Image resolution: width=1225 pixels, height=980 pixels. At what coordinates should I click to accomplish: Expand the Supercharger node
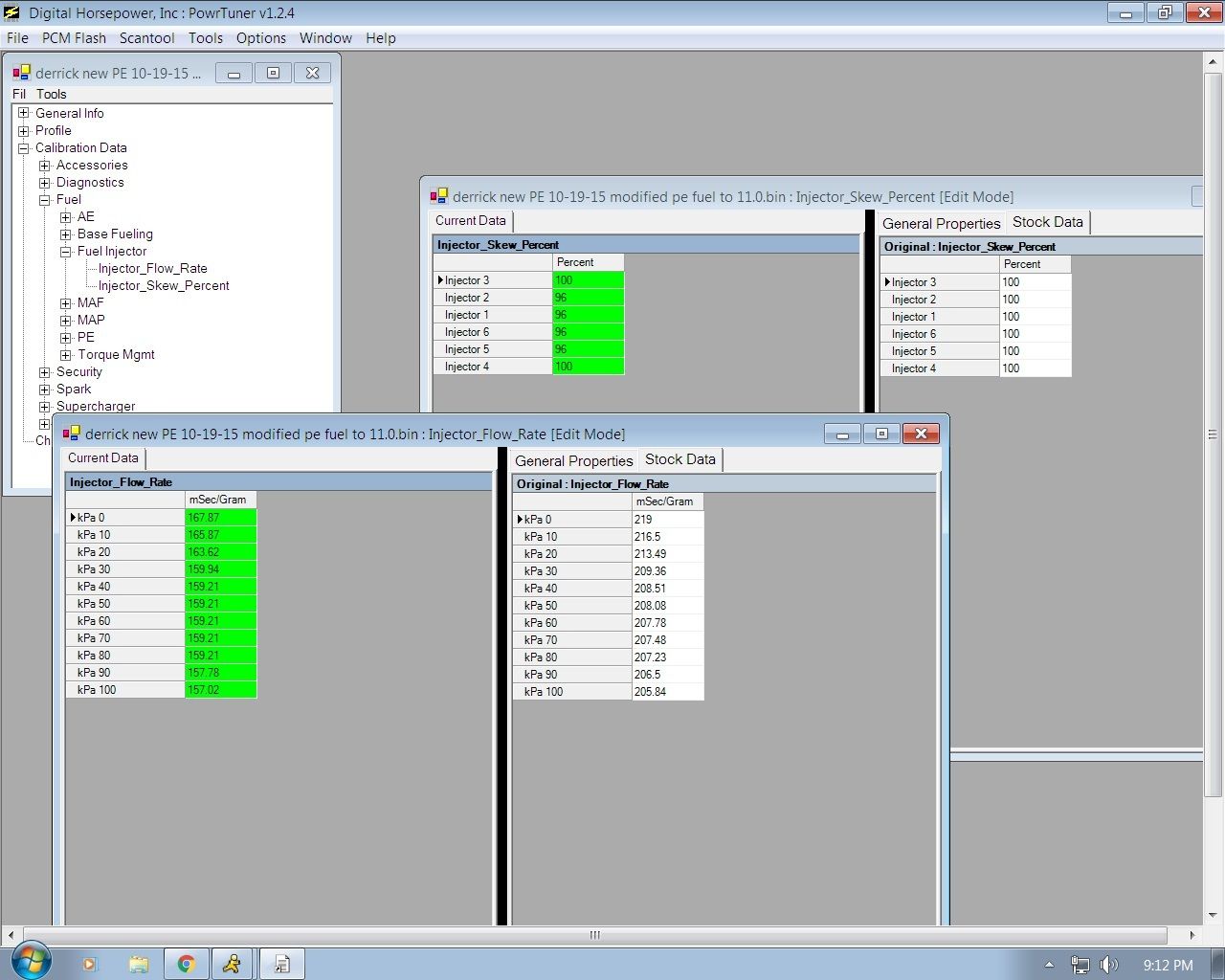[45, 406]
